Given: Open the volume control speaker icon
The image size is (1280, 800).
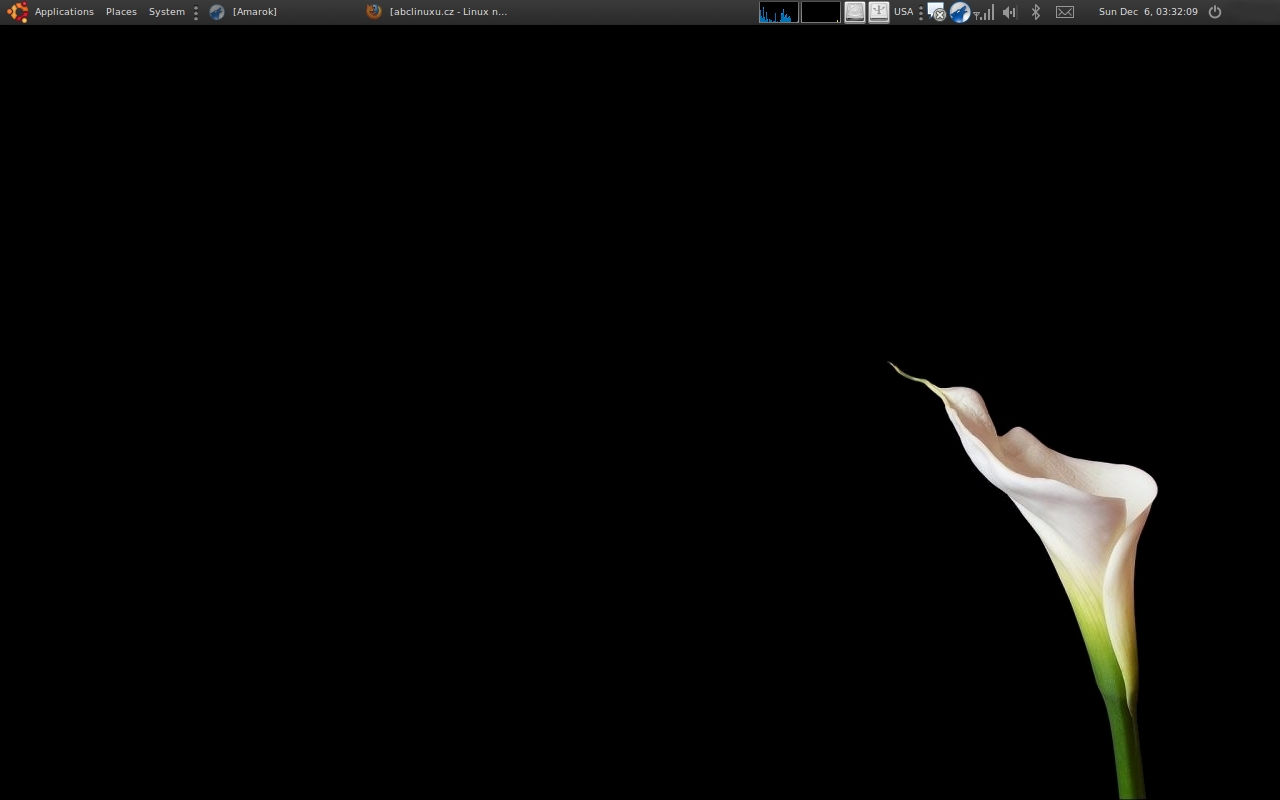Looking at the screenshot, I should pos(1010,12).
